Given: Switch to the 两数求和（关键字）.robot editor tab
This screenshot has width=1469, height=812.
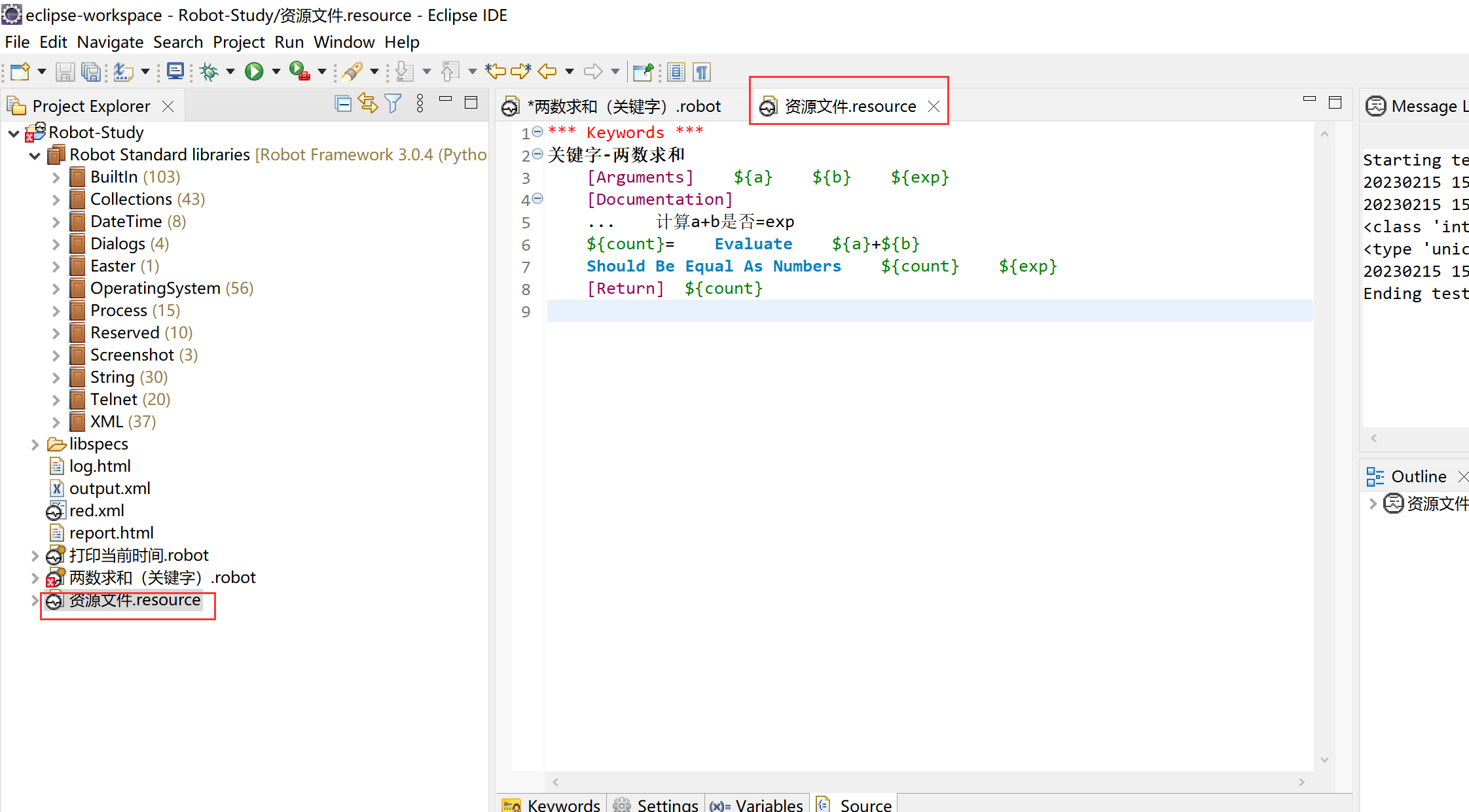Looking at the screenshot, I should (623, 106).
